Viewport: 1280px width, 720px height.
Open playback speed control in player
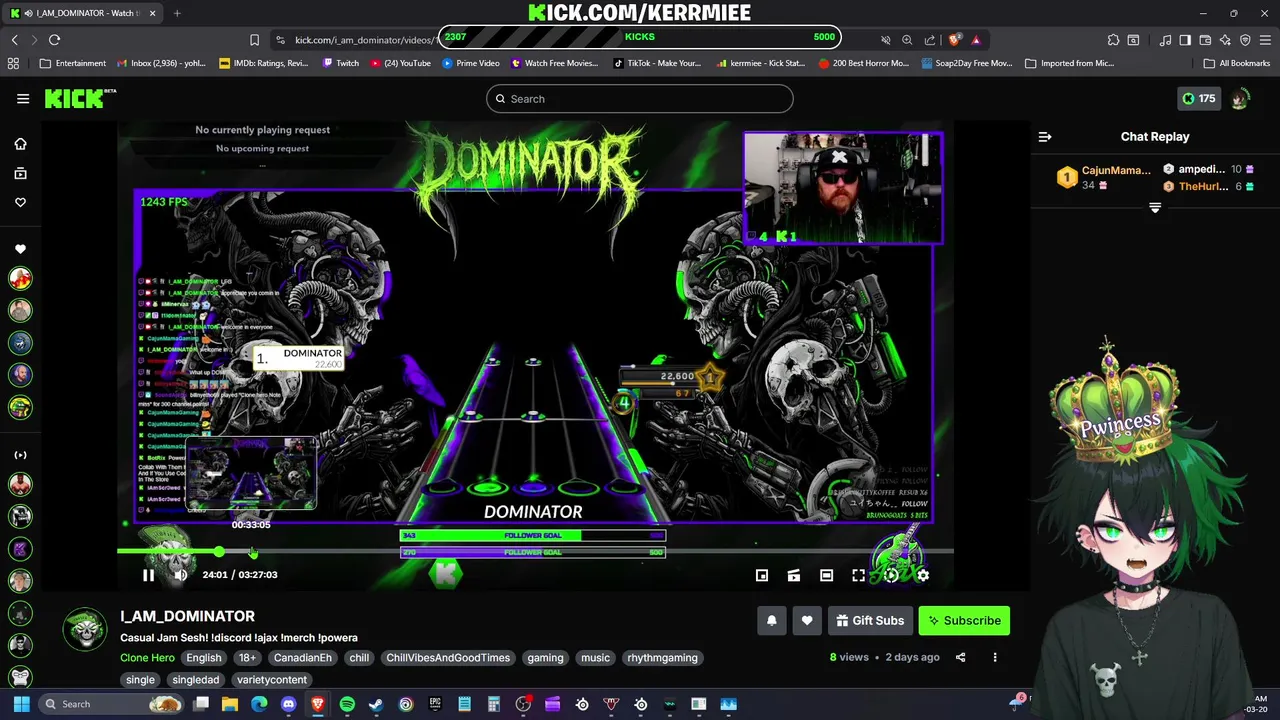coord(891,575)
